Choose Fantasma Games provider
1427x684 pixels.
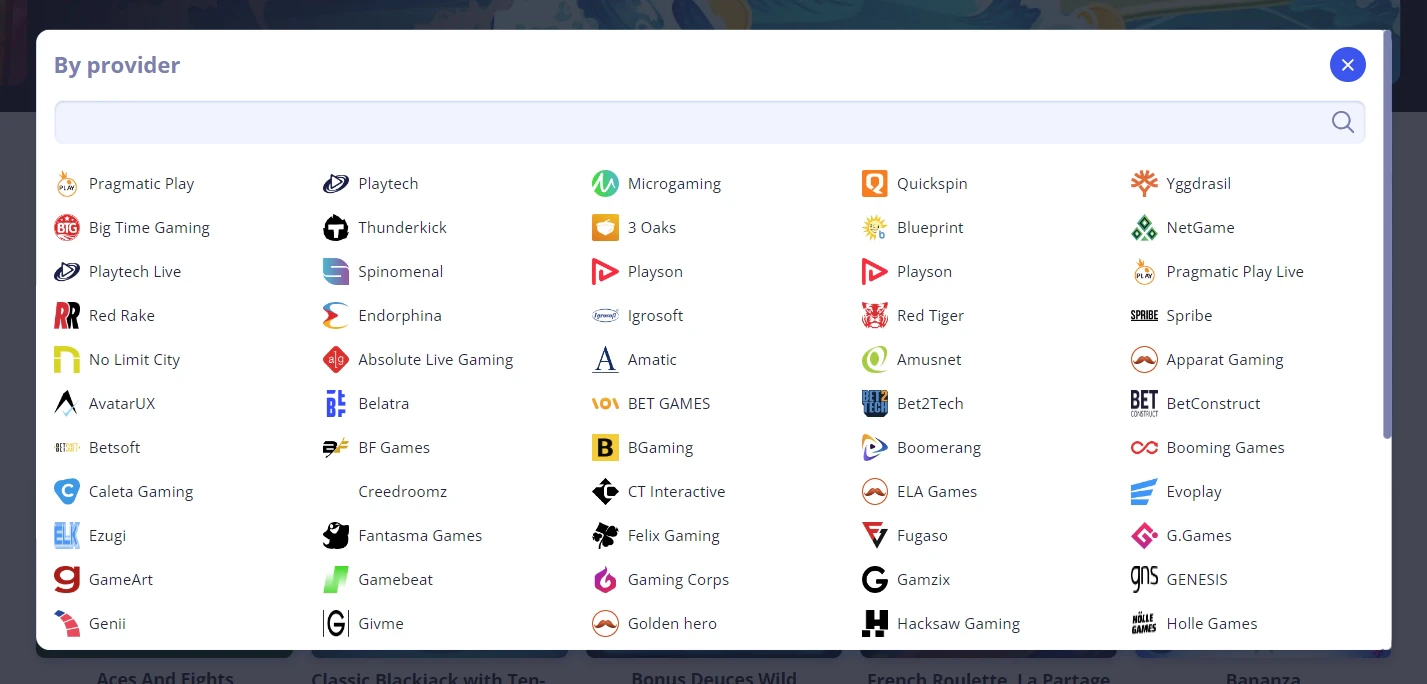tap(403, 536)
